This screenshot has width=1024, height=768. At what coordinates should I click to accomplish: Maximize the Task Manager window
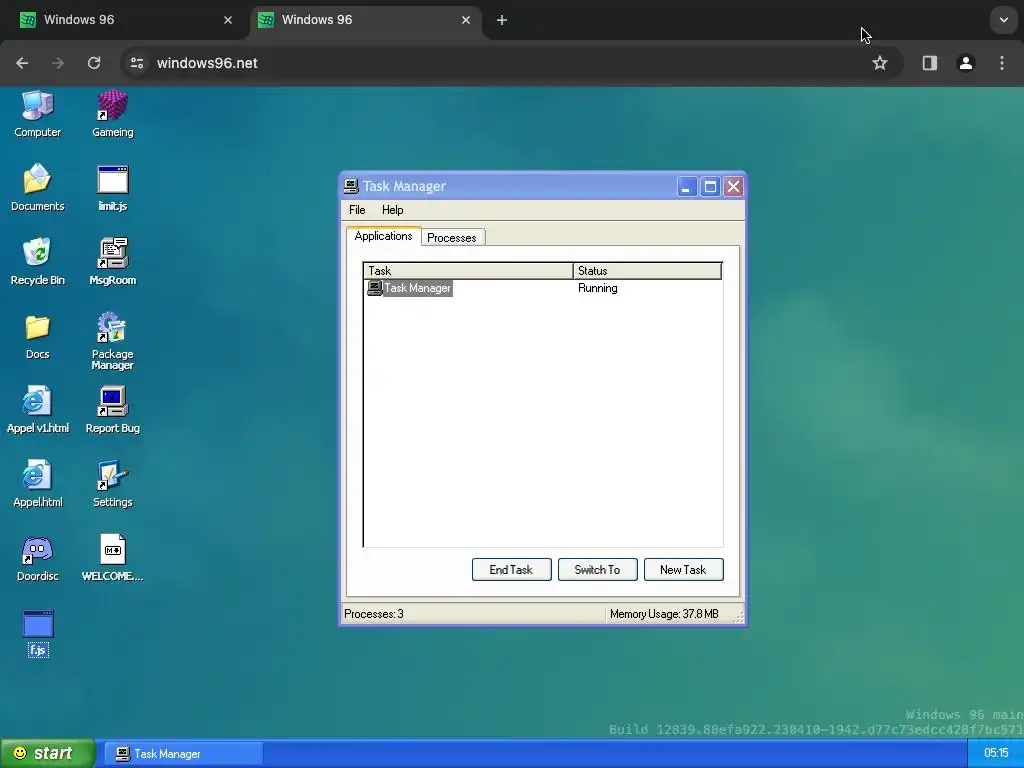(x=710, y=187)
